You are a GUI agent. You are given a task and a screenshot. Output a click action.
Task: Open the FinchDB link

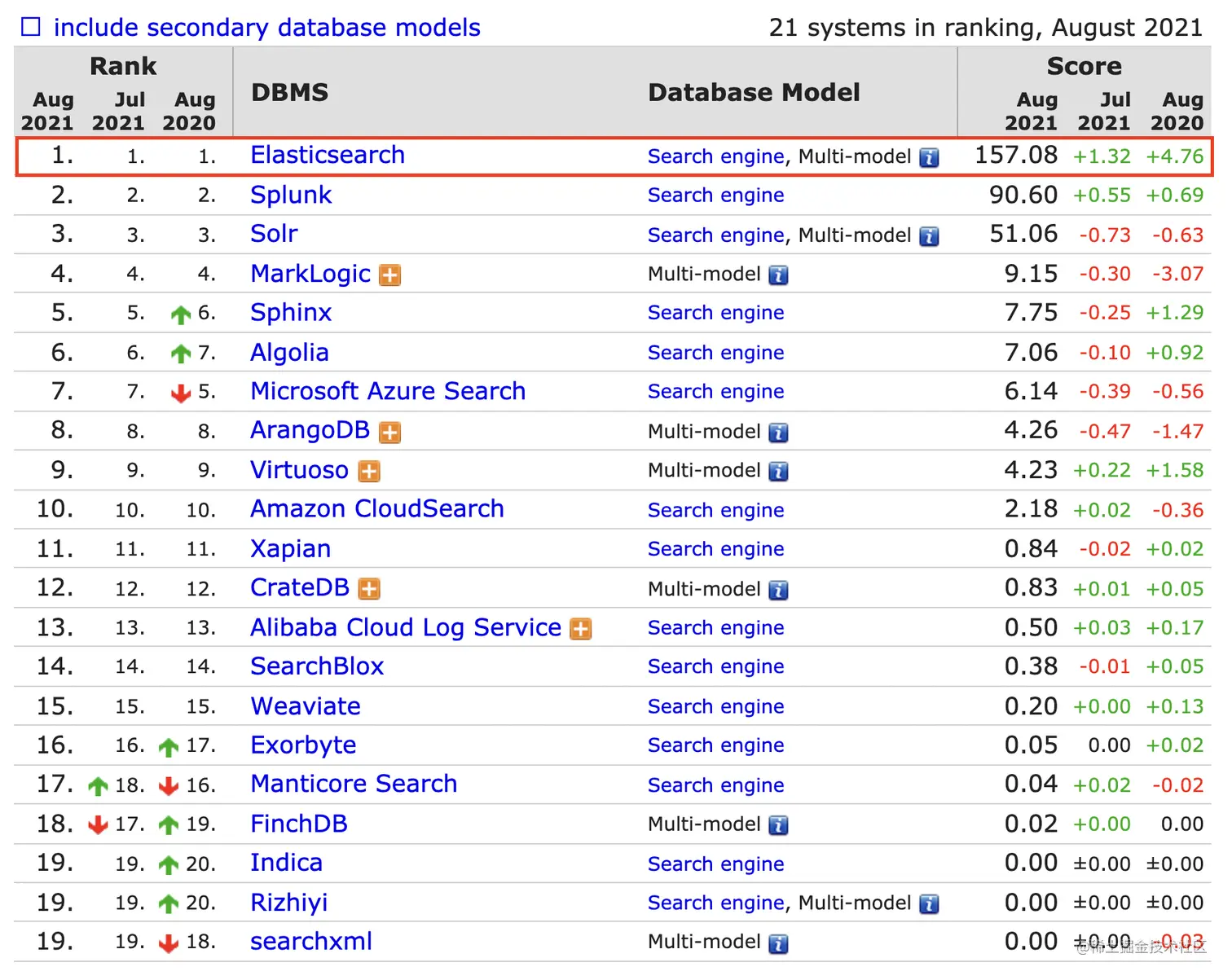tap(299, 824)
